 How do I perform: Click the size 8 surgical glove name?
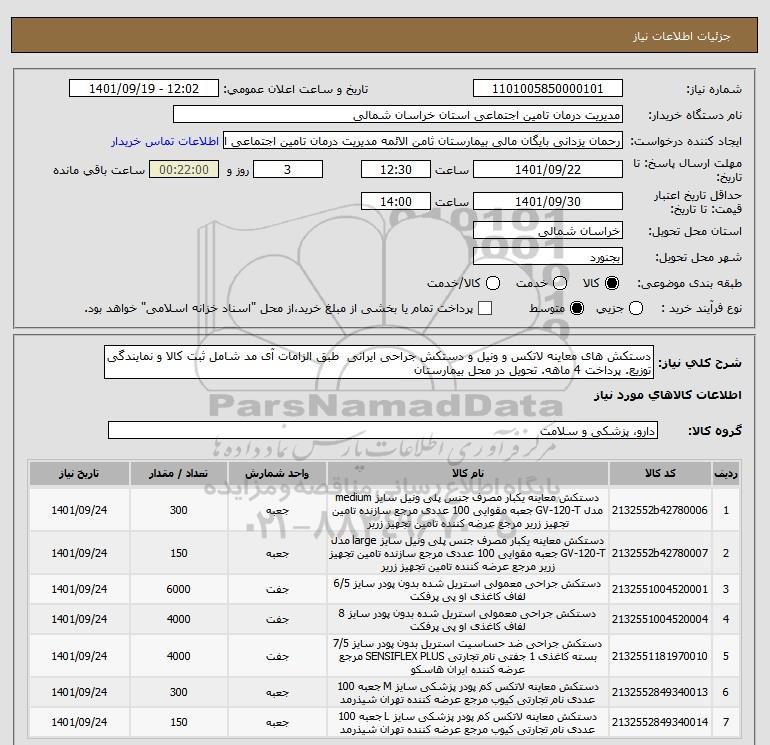click(468, 619)
